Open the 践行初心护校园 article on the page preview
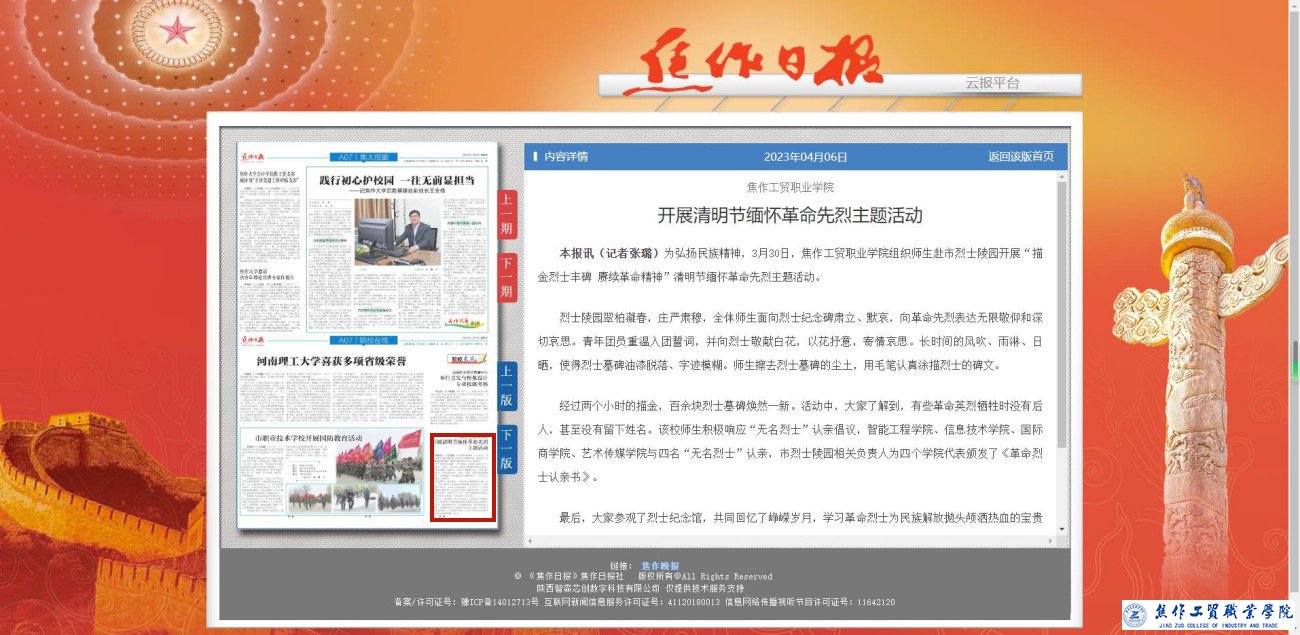1300x635 pixels. pos(396,181)
